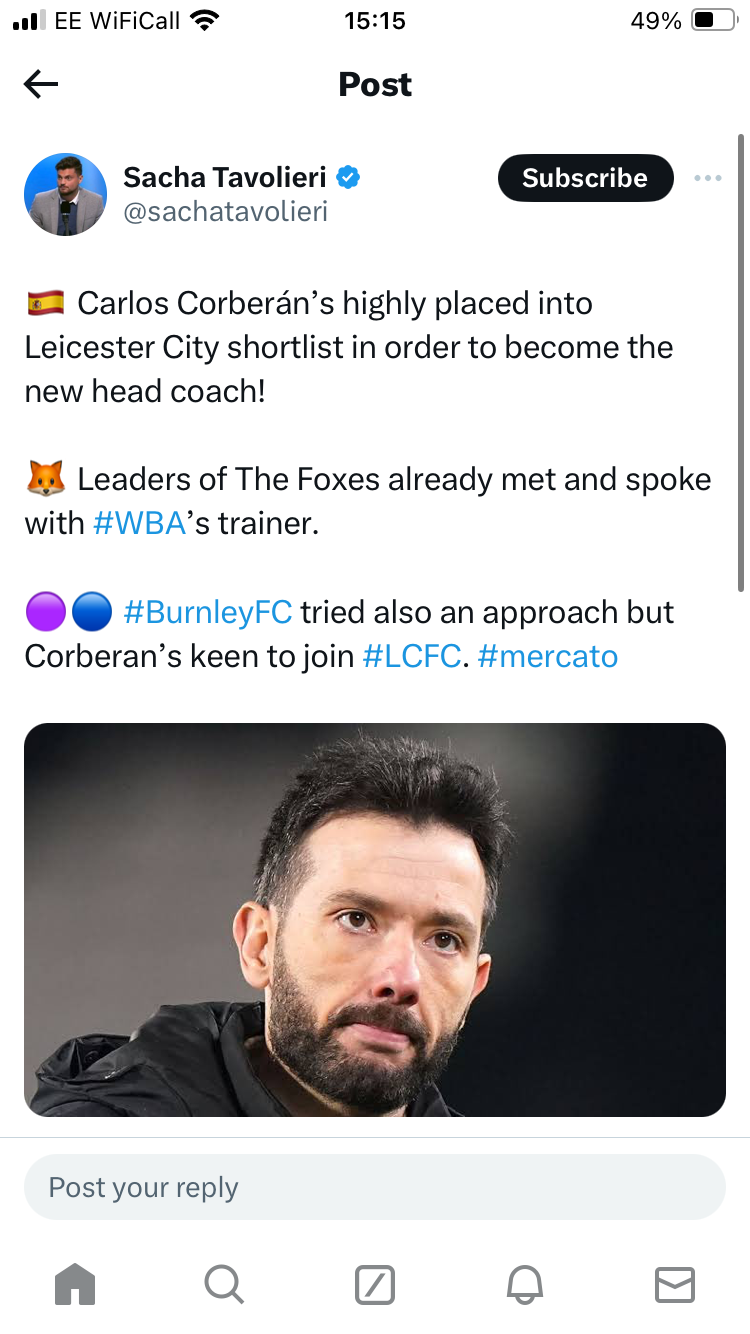Tap the @sachatavolieri handle

coord(225,212)
